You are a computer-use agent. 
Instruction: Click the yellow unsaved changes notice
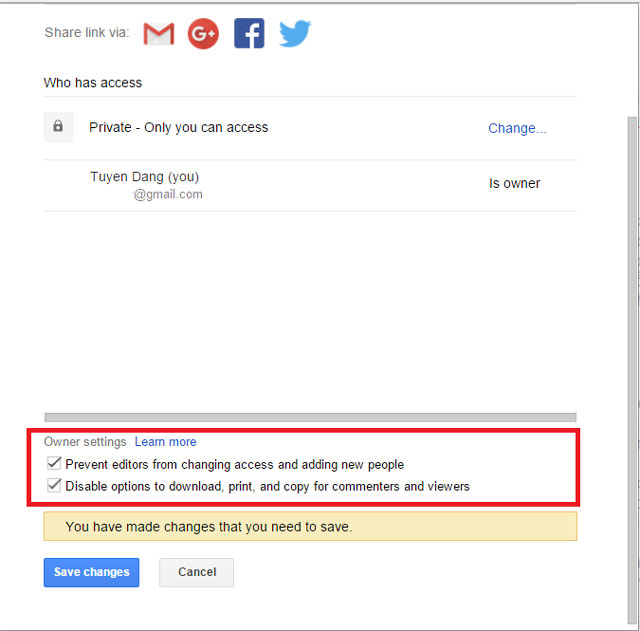(x=310, y=526)
